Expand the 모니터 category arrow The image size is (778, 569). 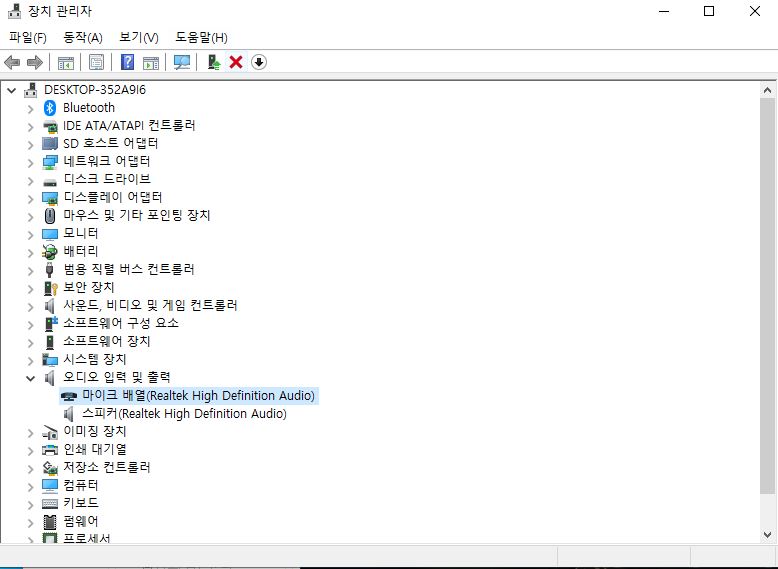(x=30, y=234)
